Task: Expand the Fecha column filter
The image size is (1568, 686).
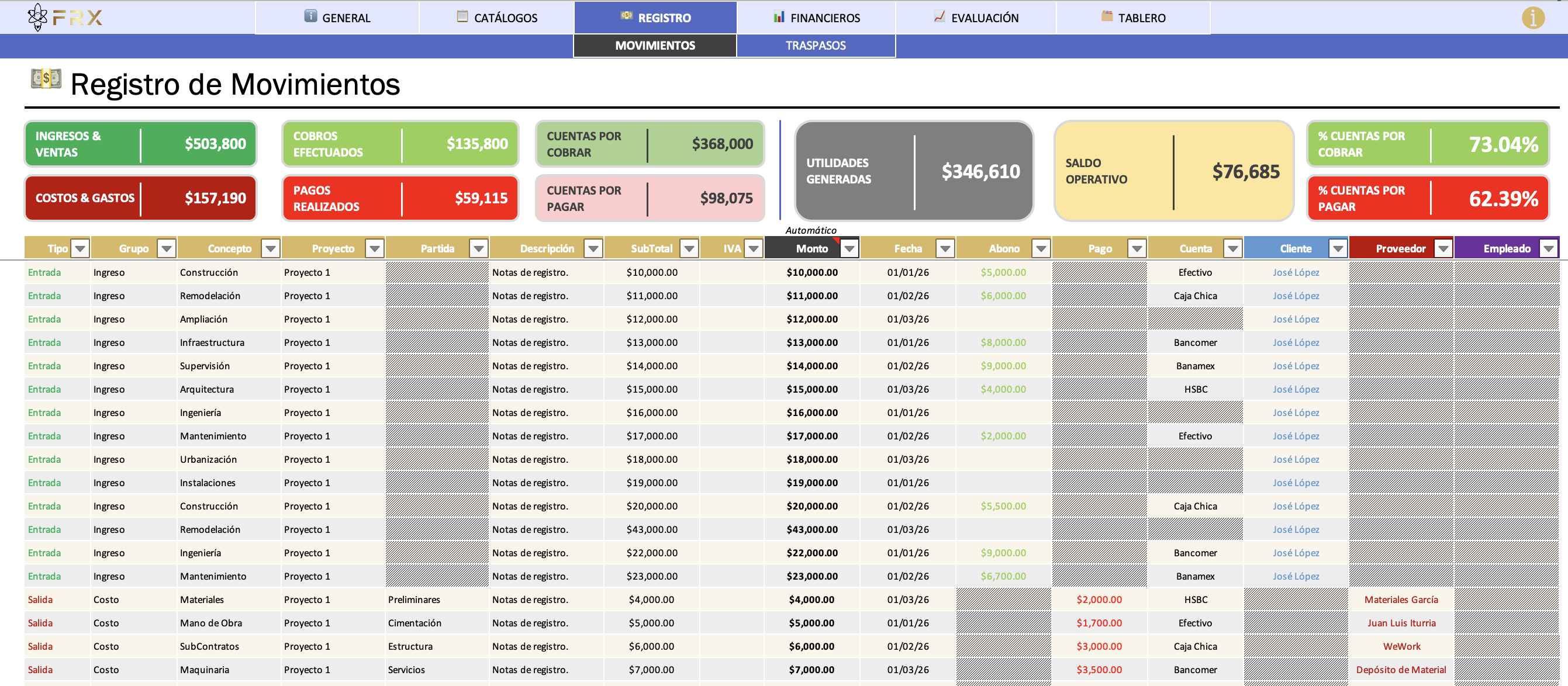Action: coord(945,248)
